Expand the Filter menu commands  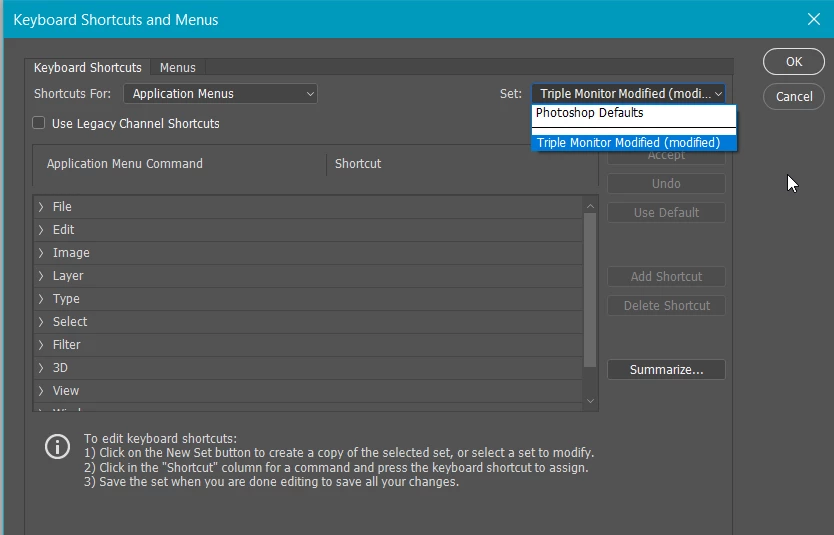41,345
